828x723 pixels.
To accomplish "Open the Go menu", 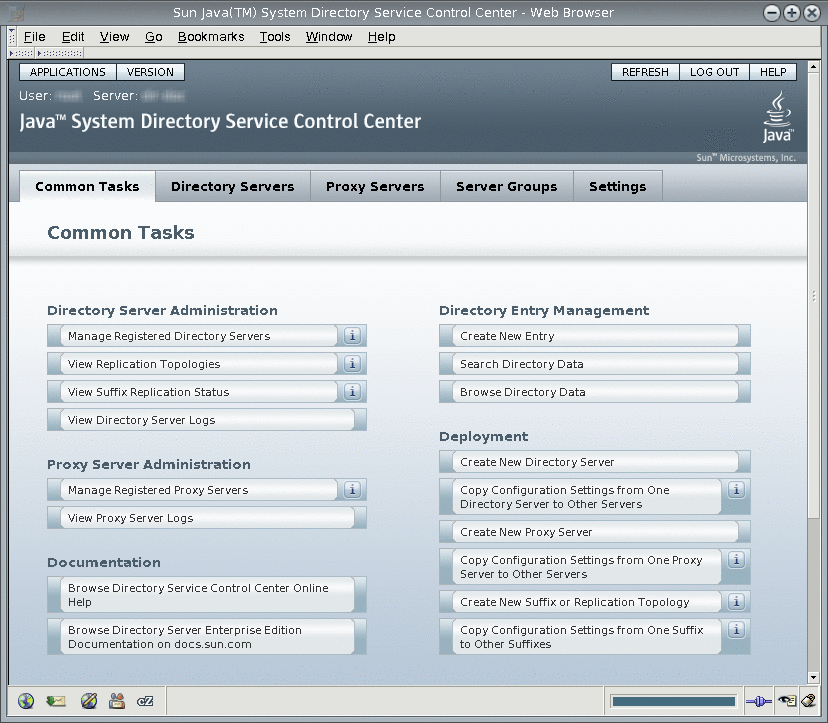I will (154, 37).
